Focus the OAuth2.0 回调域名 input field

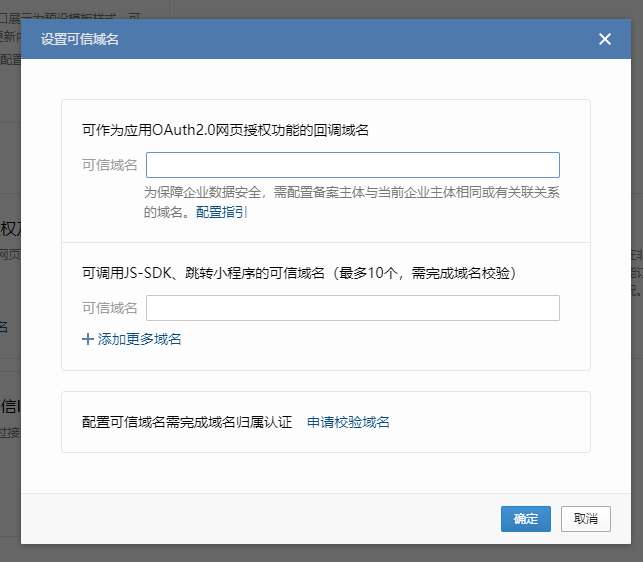point(352,165)
